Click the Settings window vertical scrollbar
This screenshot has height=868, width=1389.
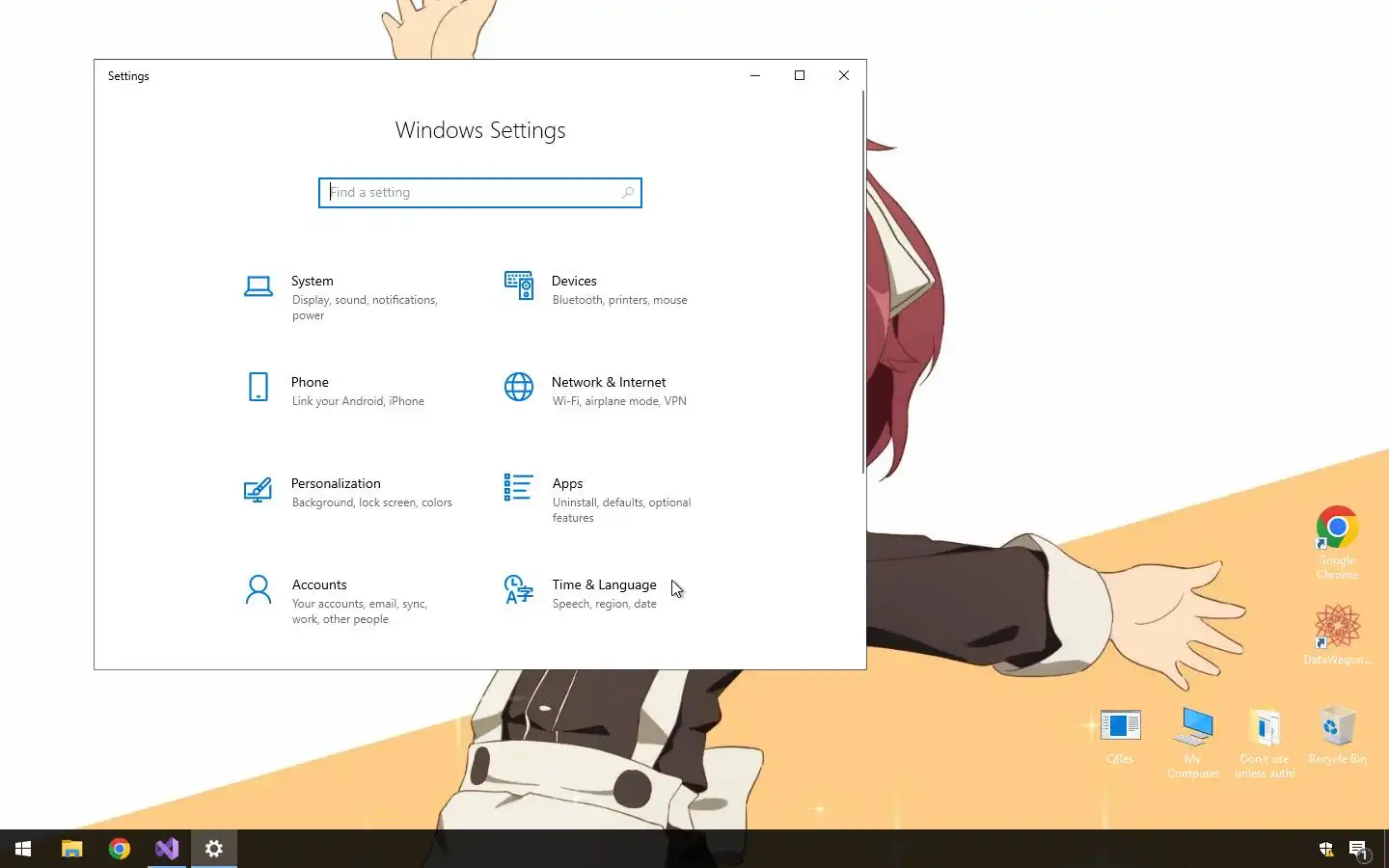coord(862,282)
